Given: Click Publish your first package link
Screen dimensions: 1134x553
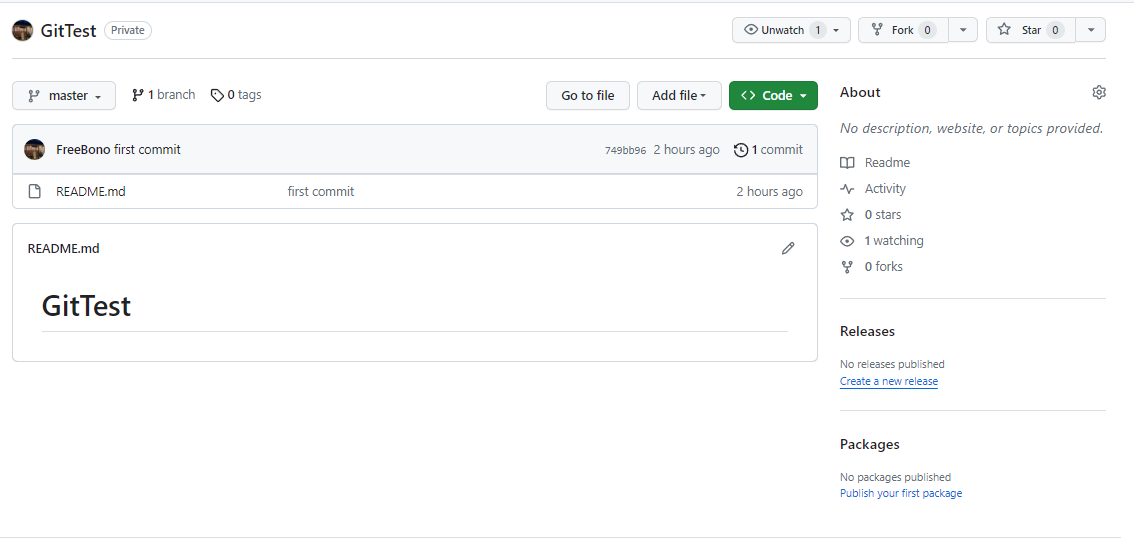Looking at the screenshot, I should pos(901,494).
